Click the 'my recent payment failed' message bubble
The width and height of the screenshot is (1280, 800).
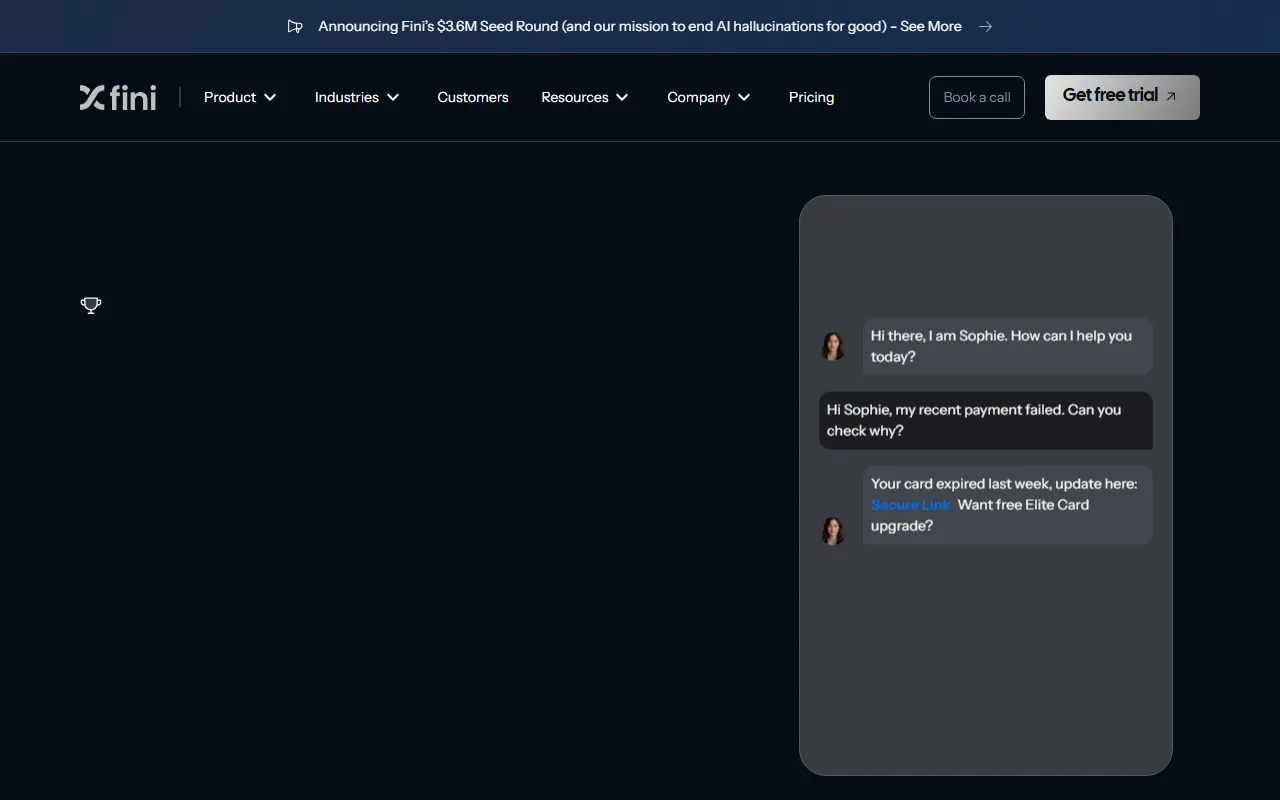click(985, 420)
